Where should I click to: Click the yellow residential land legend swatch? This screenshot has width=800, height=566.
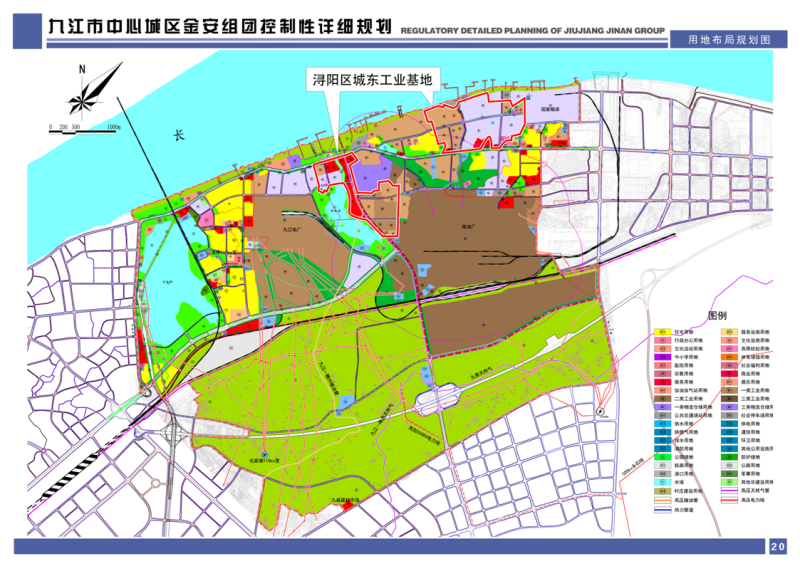tap(663, 332)
